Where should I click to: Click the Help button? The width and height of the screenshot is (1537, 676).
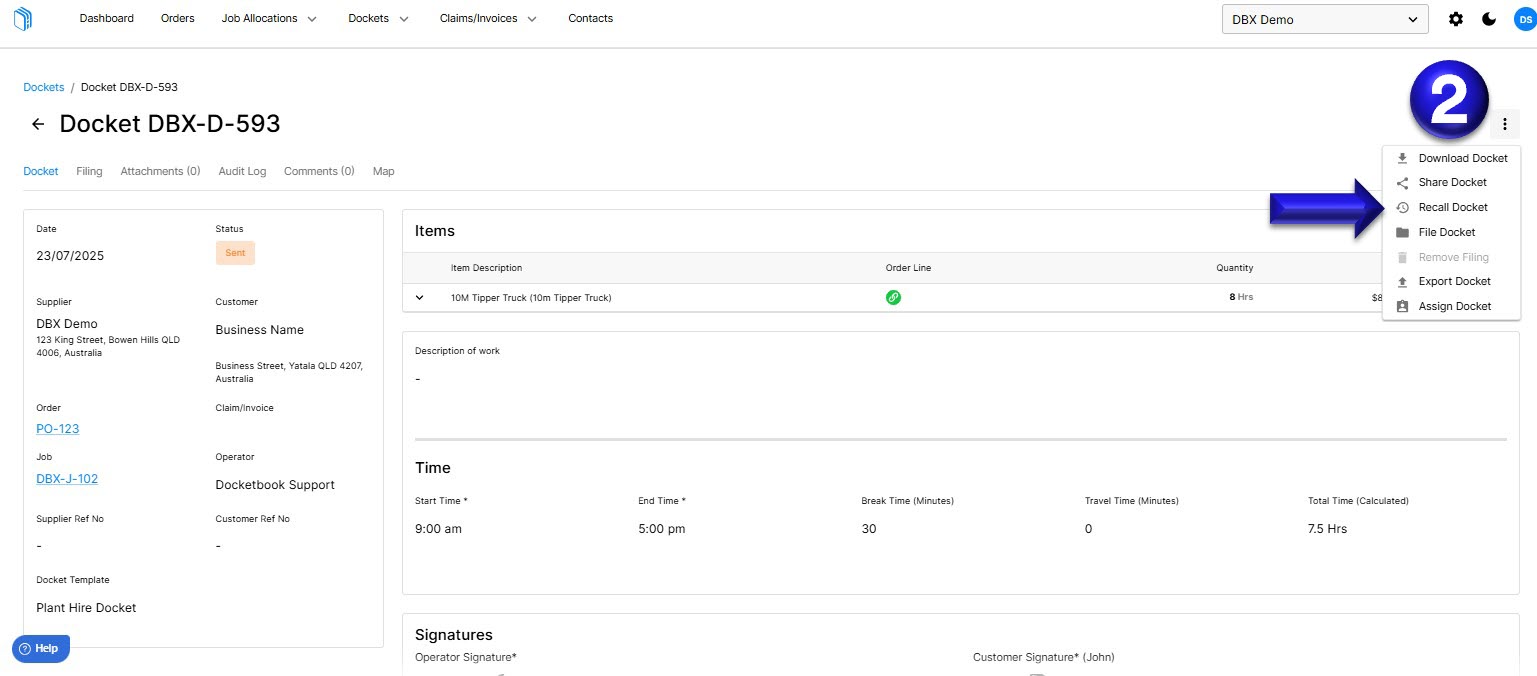point(41,648)
